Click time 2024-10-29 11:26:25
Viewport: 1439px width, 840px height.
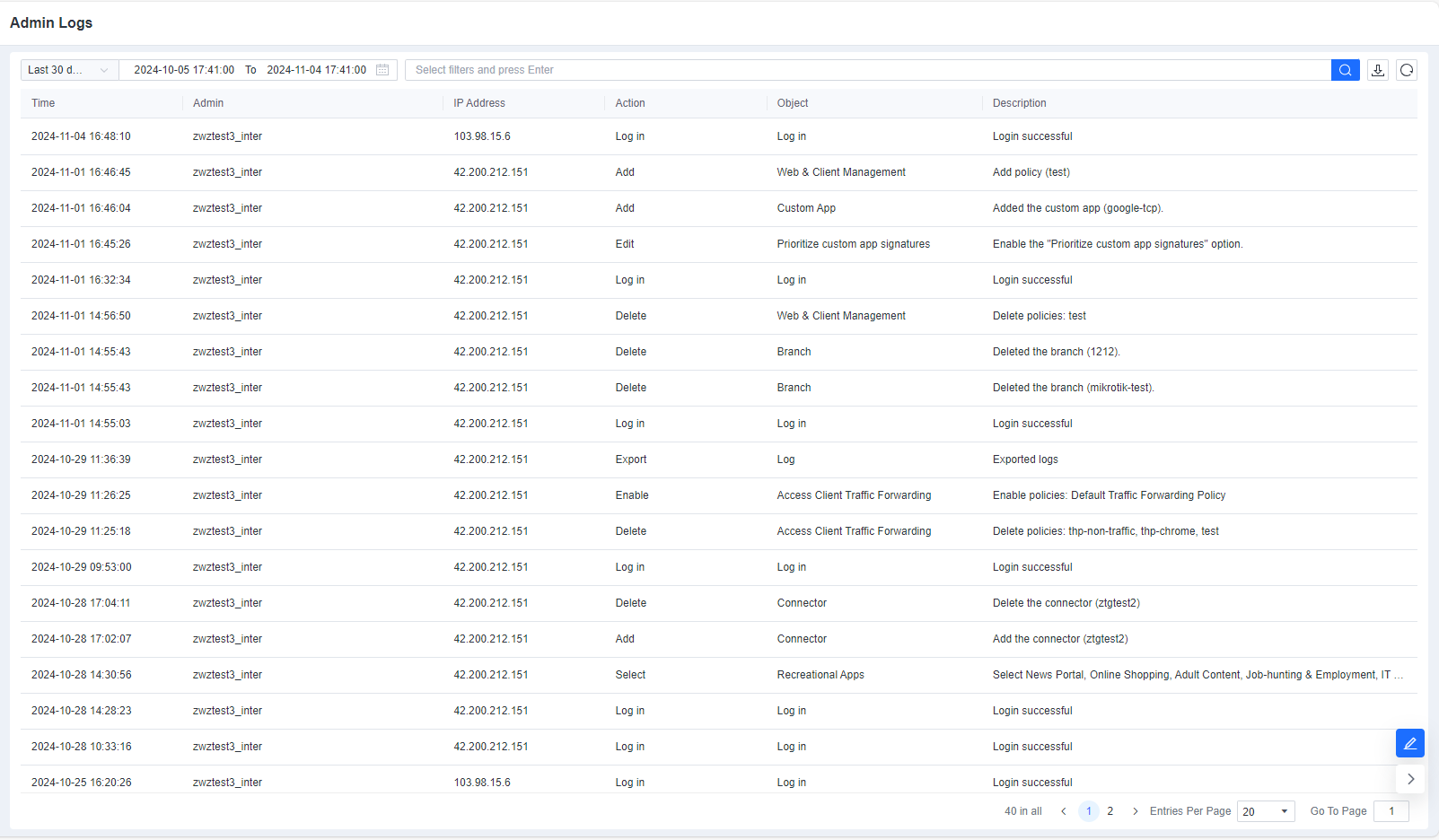tap(81, 495)
